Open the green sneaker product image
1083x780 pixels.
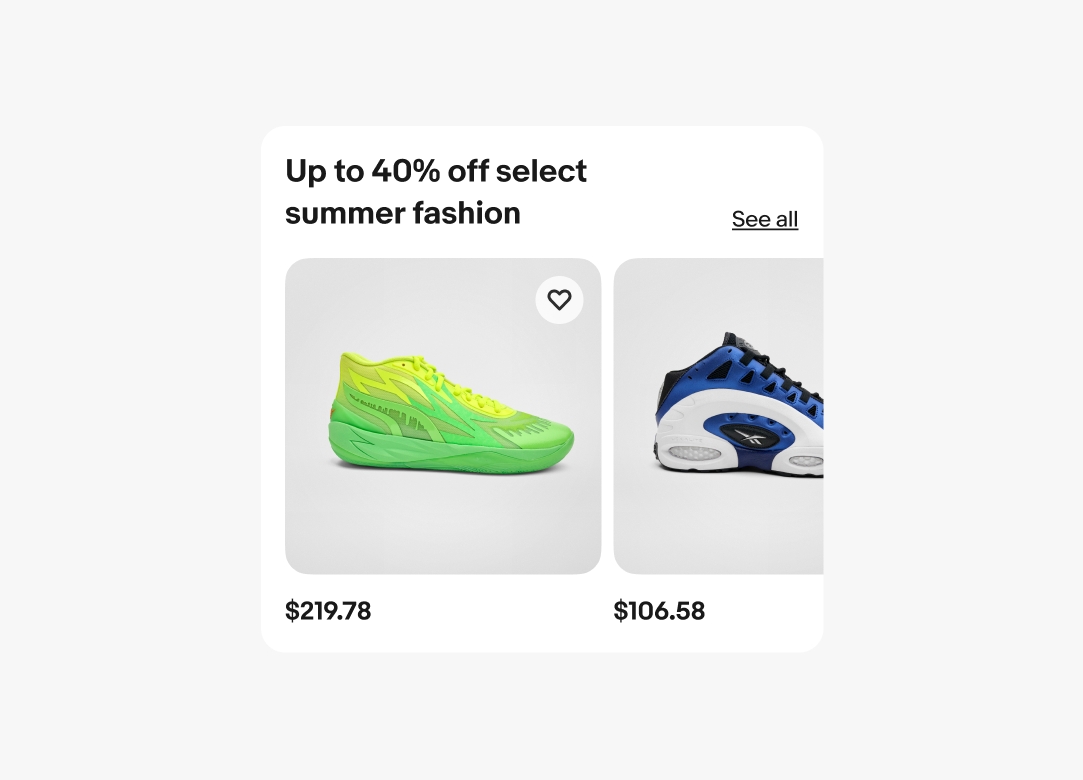443,416
